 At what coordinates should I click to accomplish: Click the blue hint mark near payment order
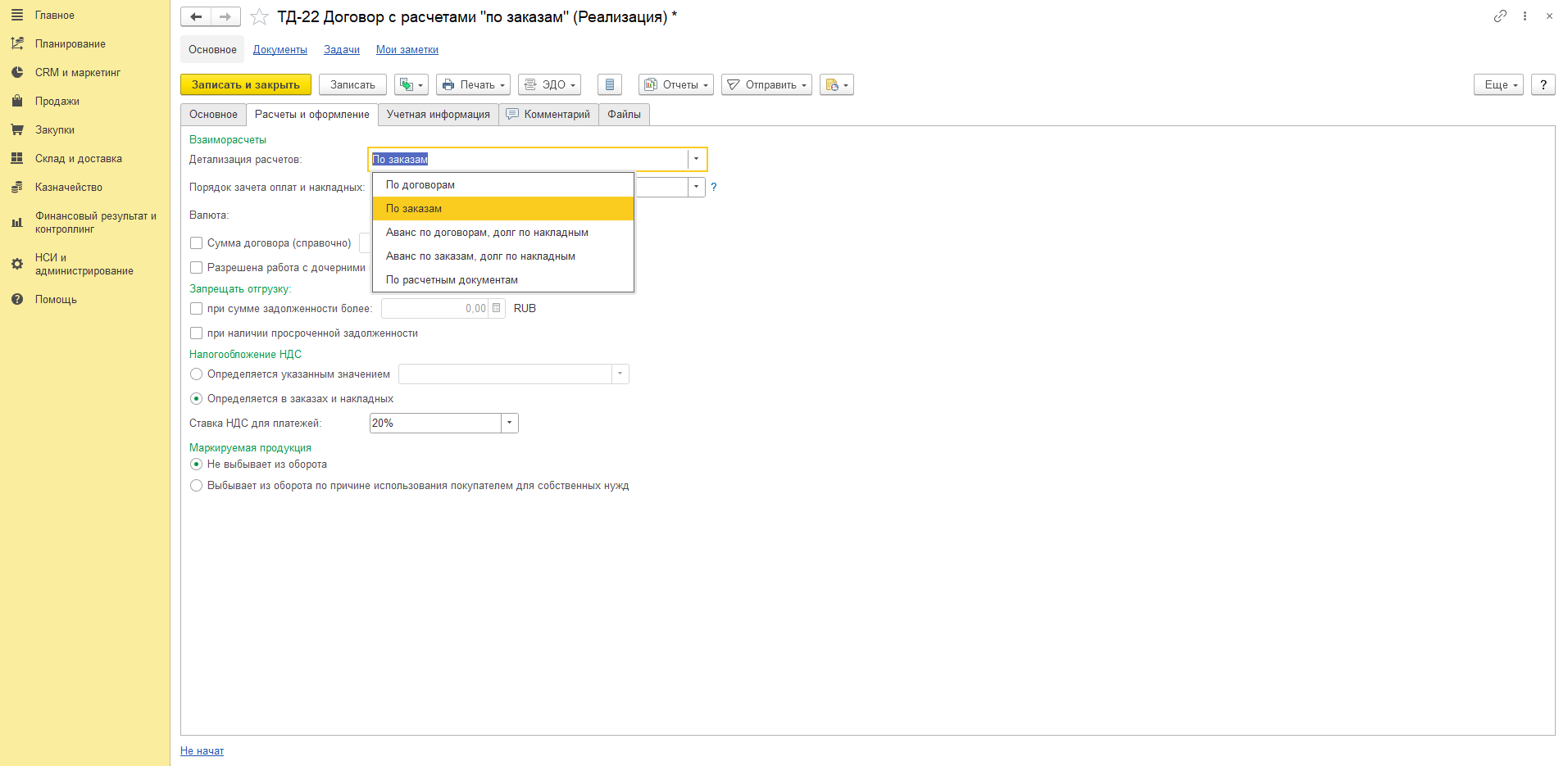click(714, 188)
